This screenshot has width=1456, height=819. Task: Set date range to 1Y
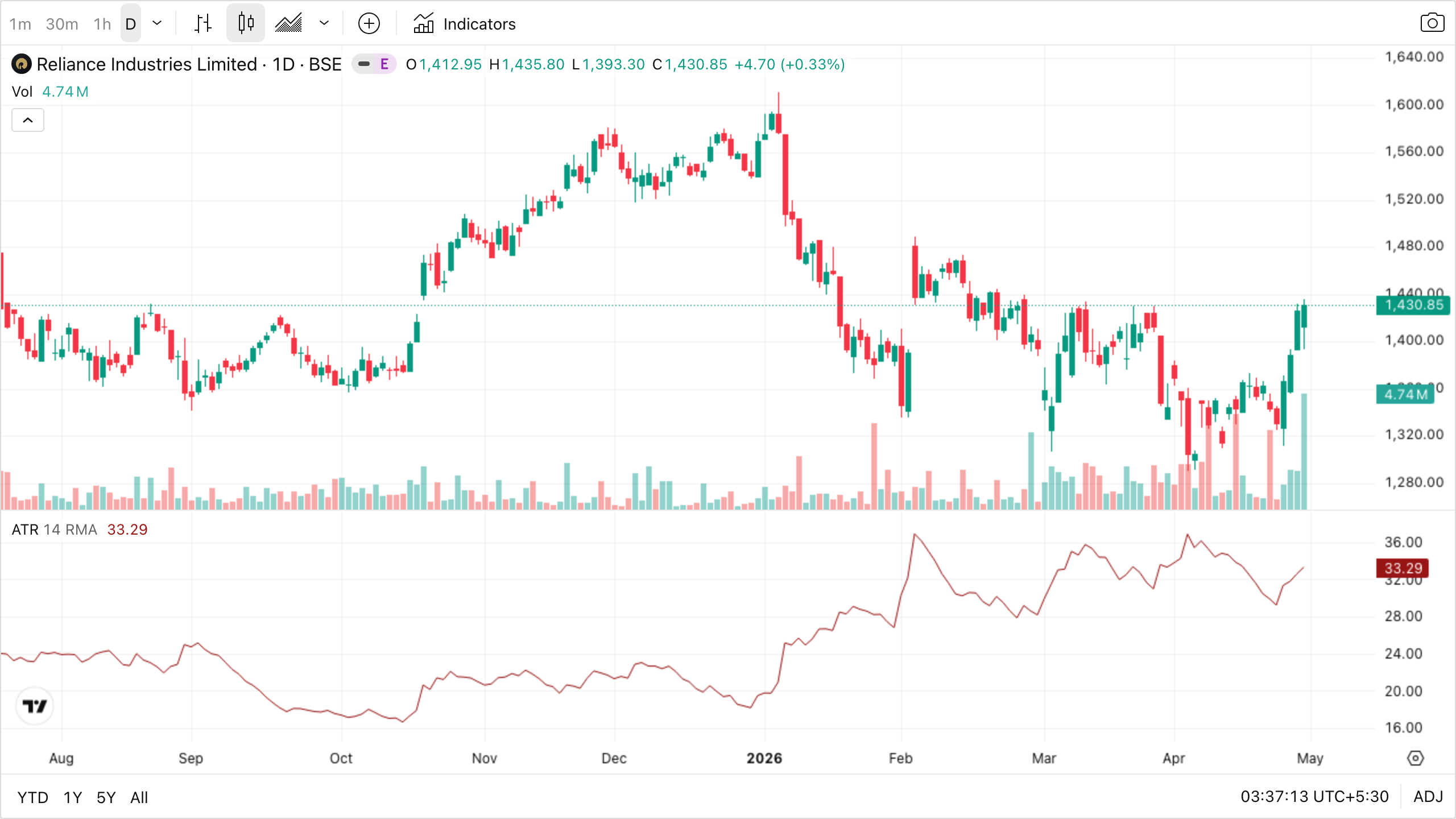pos(73,797)
